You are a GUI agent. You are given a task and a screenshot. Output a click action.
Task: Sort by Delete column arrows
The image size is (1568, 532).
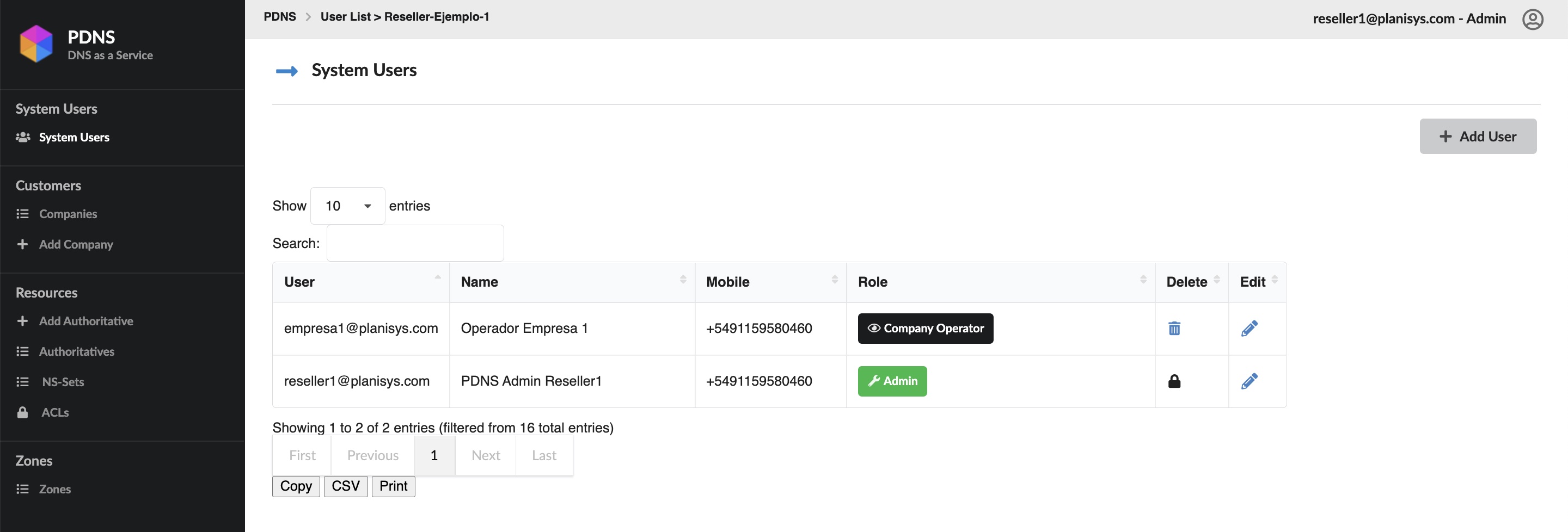[x=1217, y=279]
